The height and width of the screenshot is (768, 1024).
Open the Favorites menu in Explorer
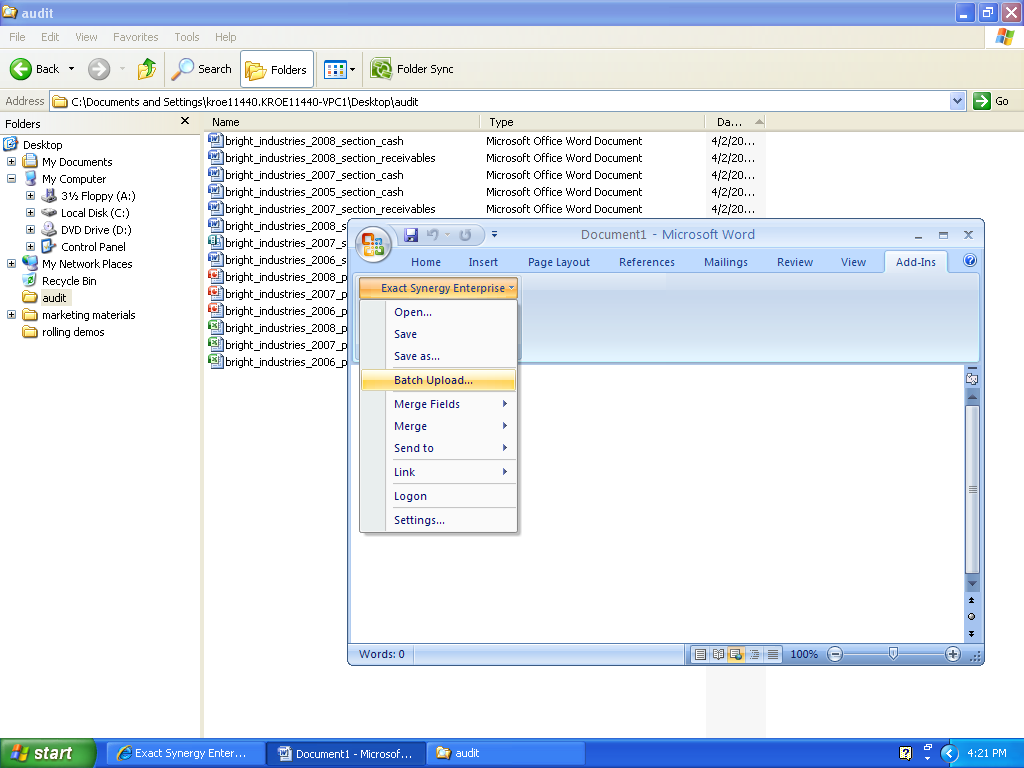coord(135,37)
